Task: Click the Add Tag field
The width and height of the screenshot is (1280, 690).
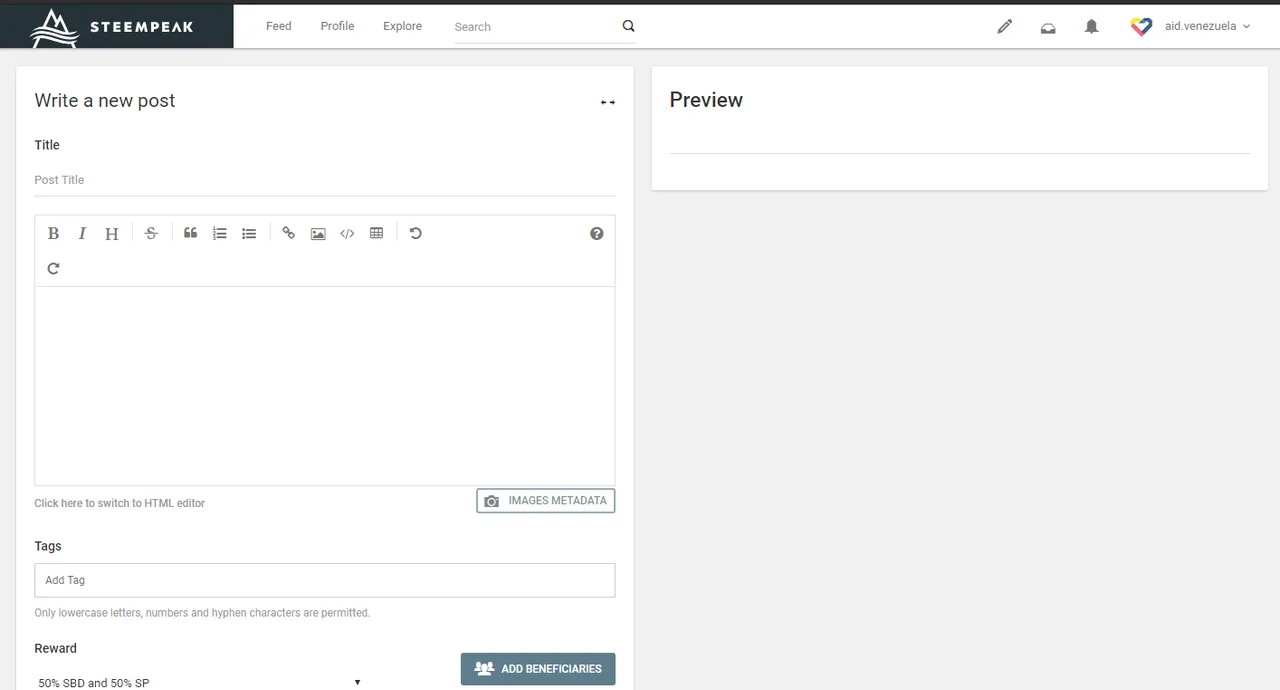Action: pyautogui.click(x=324, y=580)
